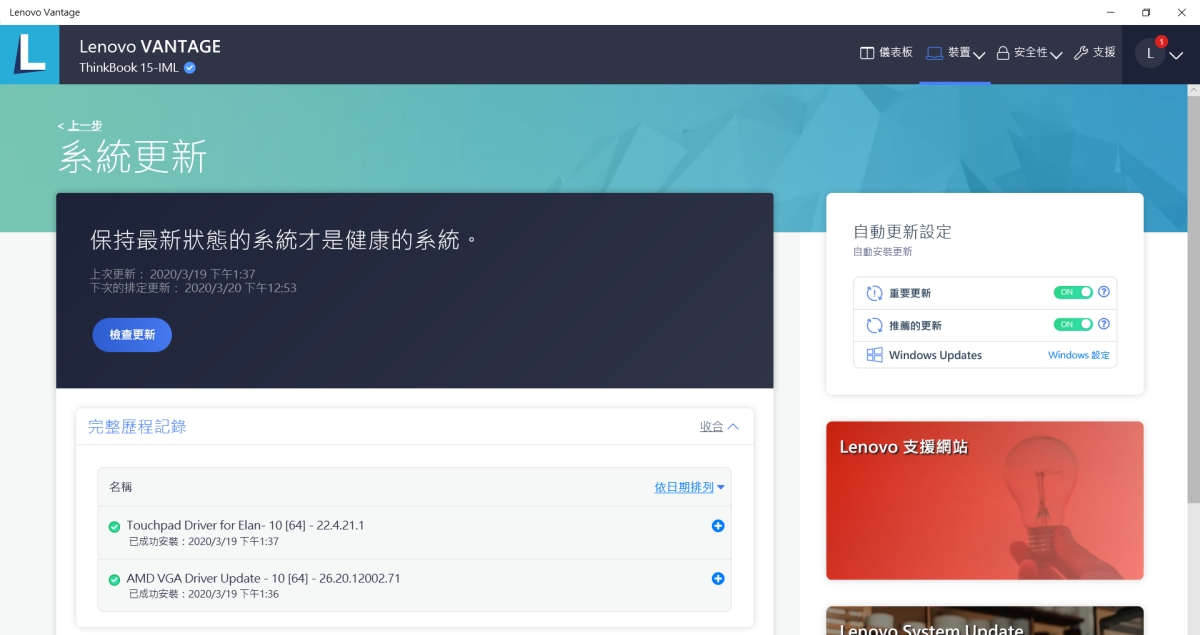Open the Lenovo System Update card
This screenshot has width=1200, height=635.
click(x=985, y=620)
